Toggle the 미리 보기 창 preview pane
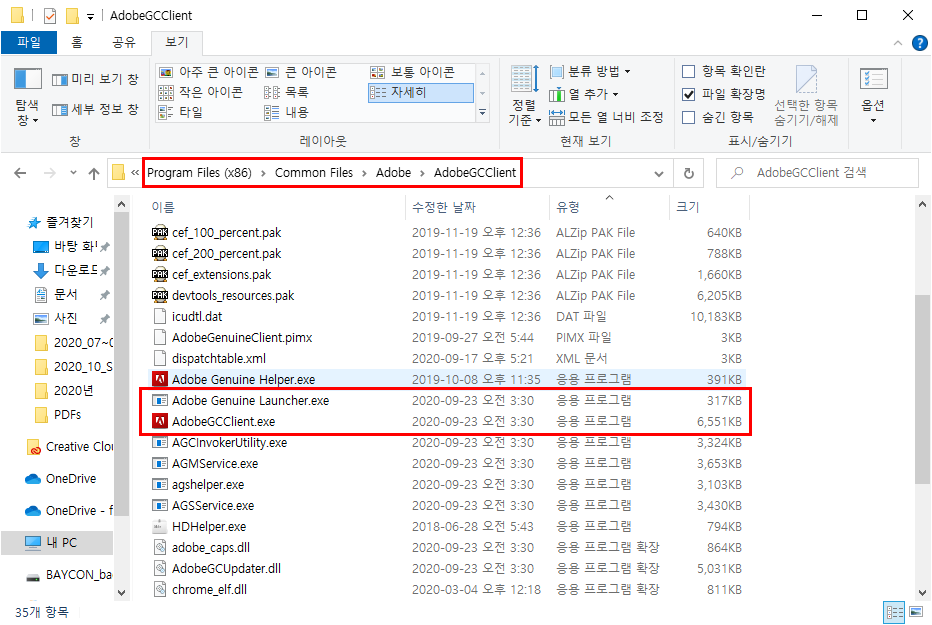 click(95, 79)
